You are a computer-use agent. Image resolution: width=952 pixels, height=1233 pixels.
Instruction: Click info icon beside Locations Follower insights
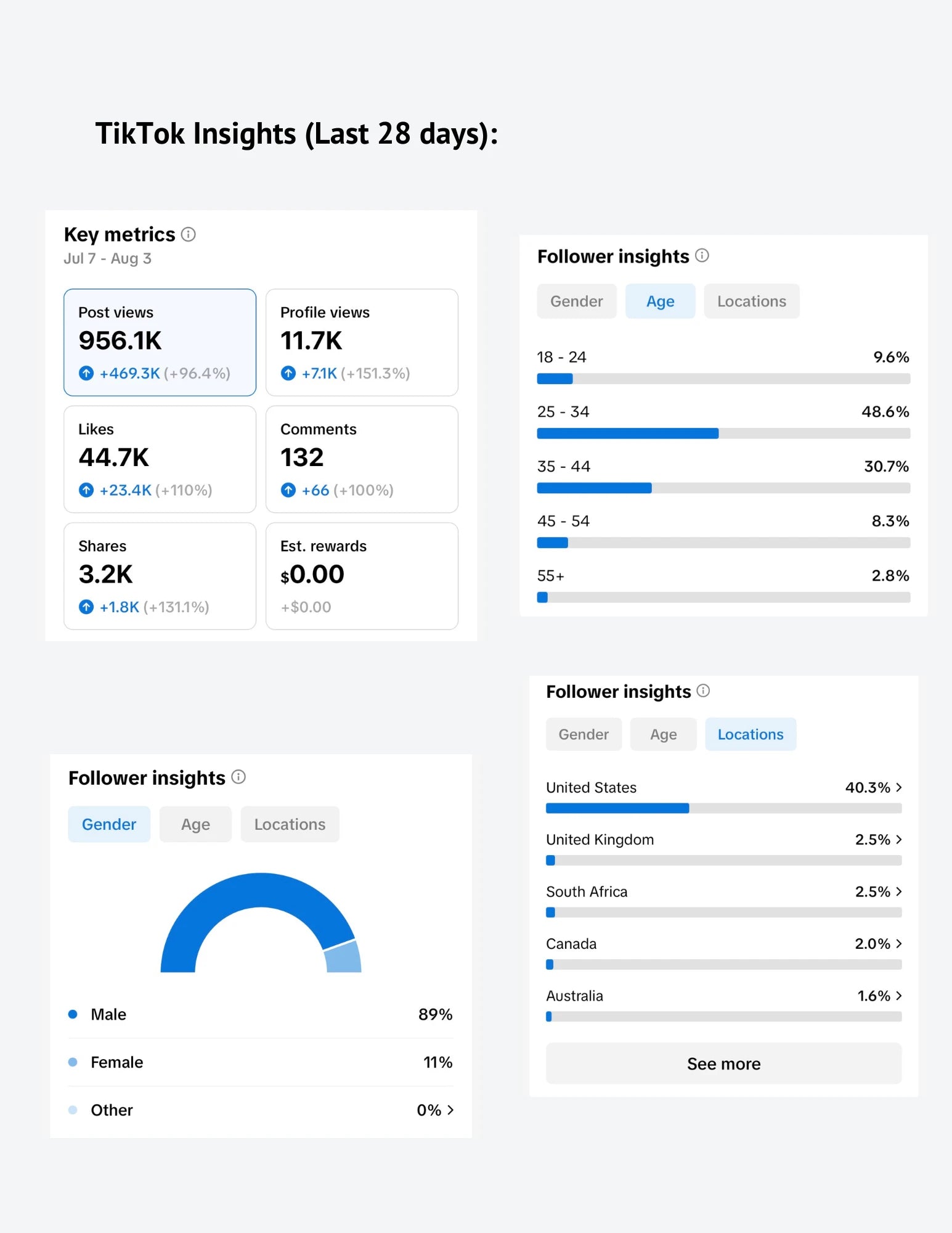pyautogui.click(x=703, y=690)
